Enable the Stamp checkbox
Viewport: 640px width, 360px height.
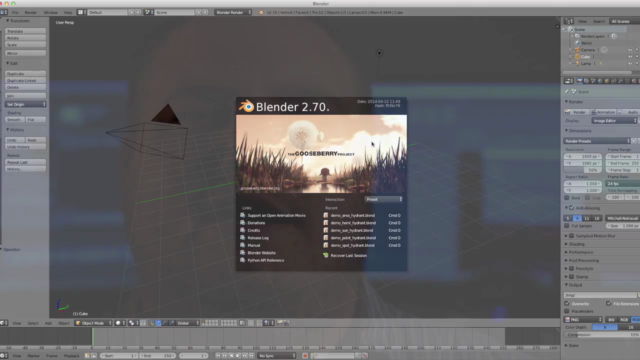pyautogui.click(x=572, y=277)
